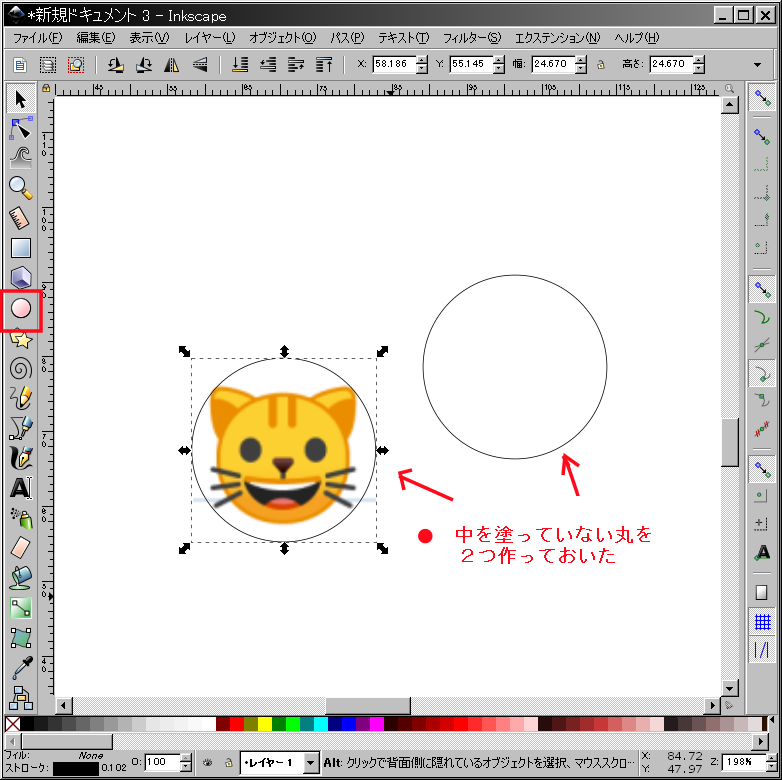Open the エクステンション(N) menu
Viewport: 782px width, 780px height.
[558, 38]
